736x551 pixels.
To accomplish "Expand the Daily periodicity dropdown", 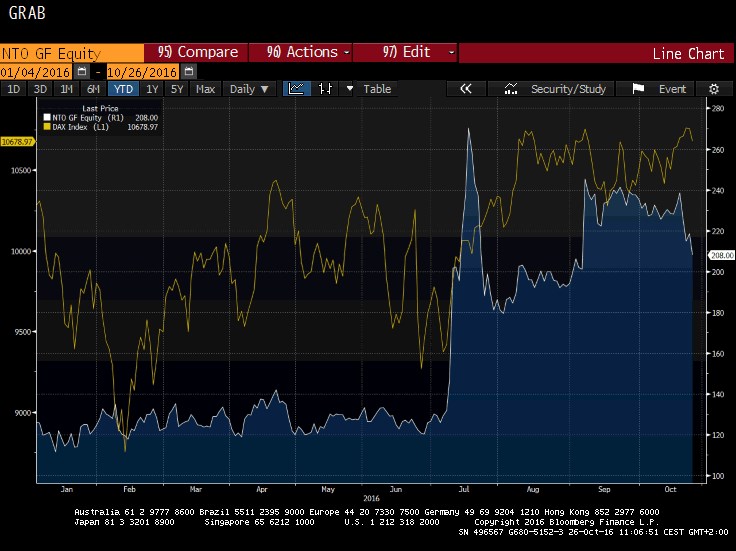I will coord(249,89).
